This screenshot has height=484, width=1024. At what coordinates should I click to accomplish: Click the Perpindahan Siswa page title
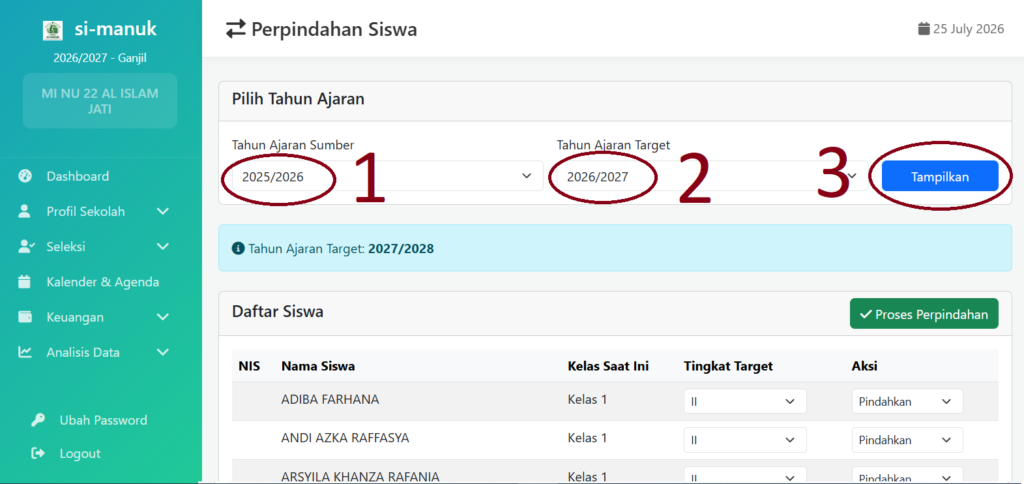[x=334, y=29]
